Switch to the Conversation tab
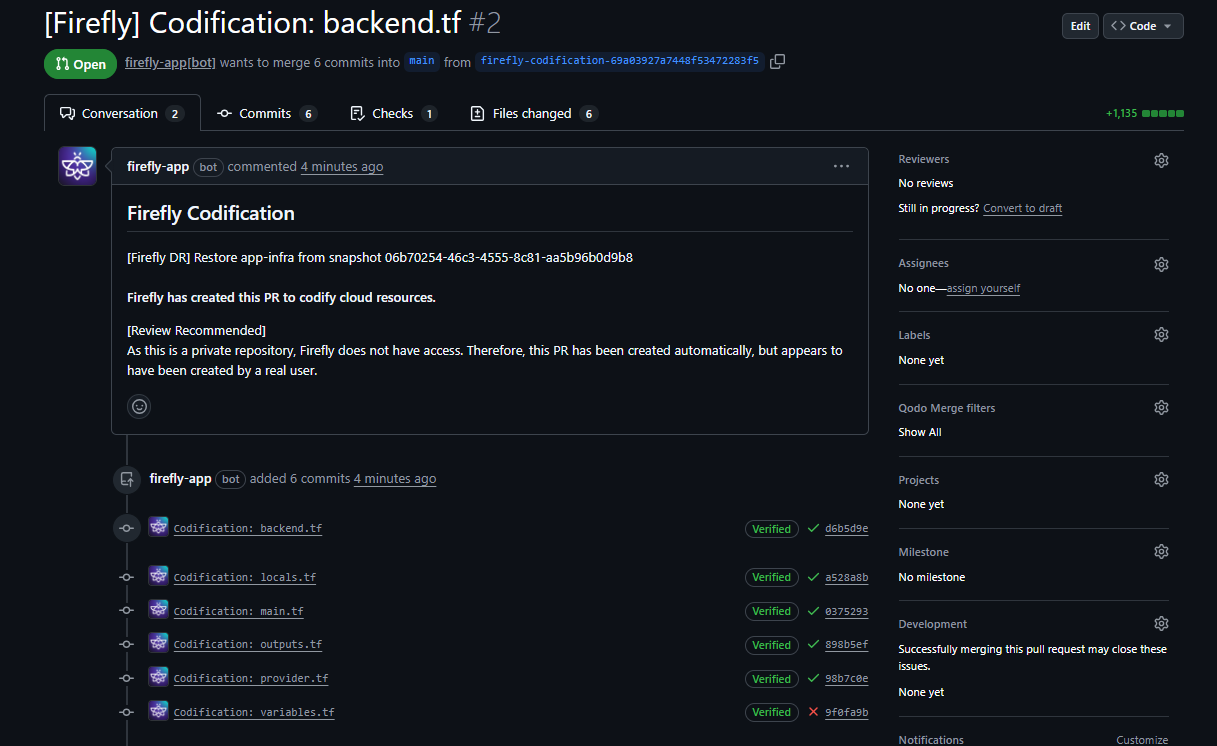Screen dimensions: 1217x746 122,113
